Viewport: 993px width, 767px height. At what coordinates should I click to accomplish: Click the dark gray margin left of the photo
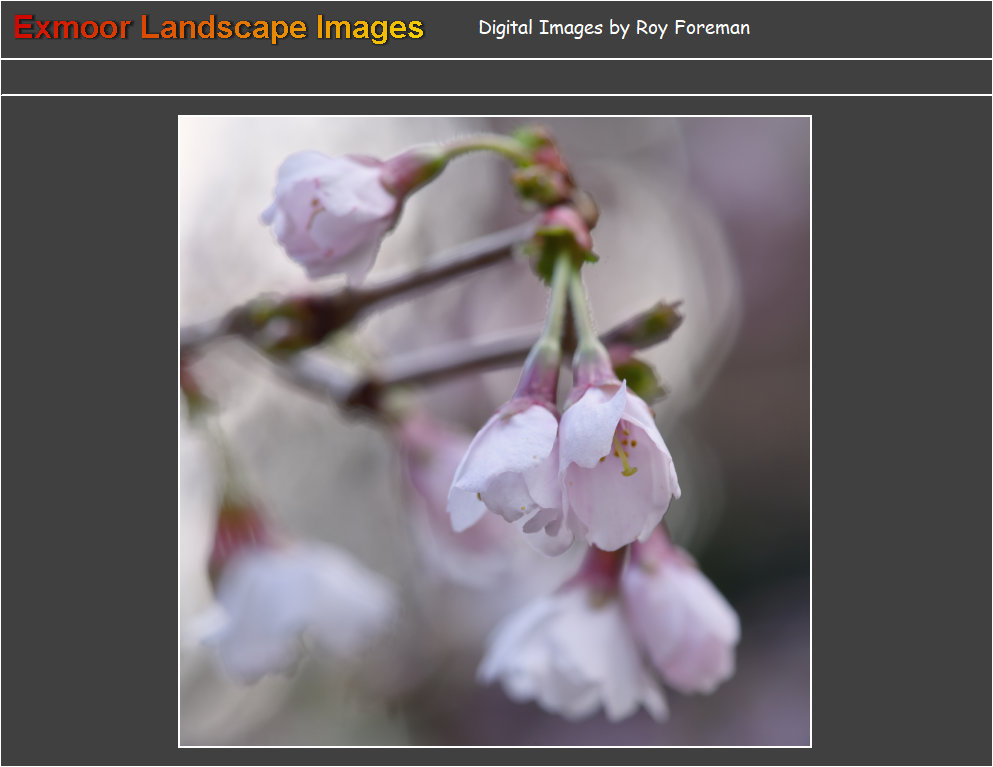tap(90, 430)
